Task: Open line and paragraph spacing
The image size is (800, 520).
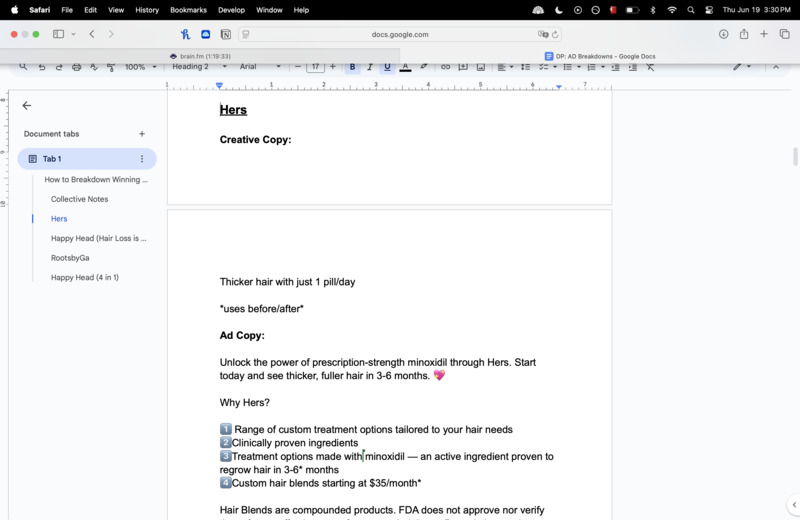Action: pos(525,67)
